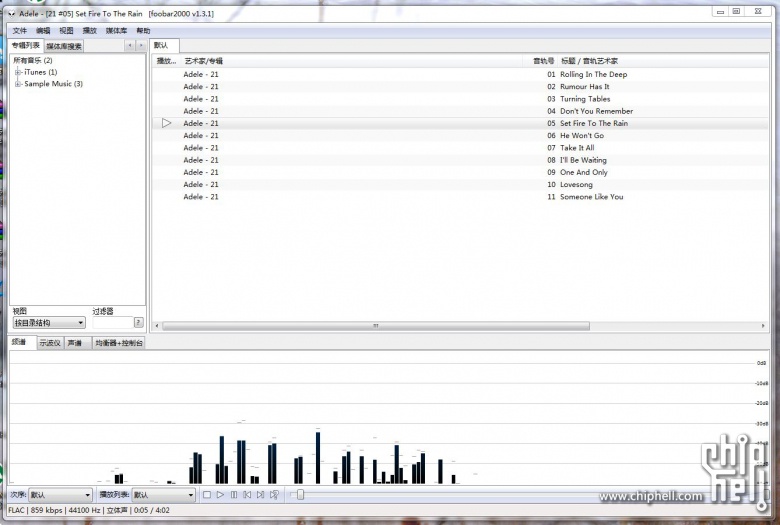The height and width of the screenshot is (525, 780).
Task: Open the 播放 menu
Action: 90,31
